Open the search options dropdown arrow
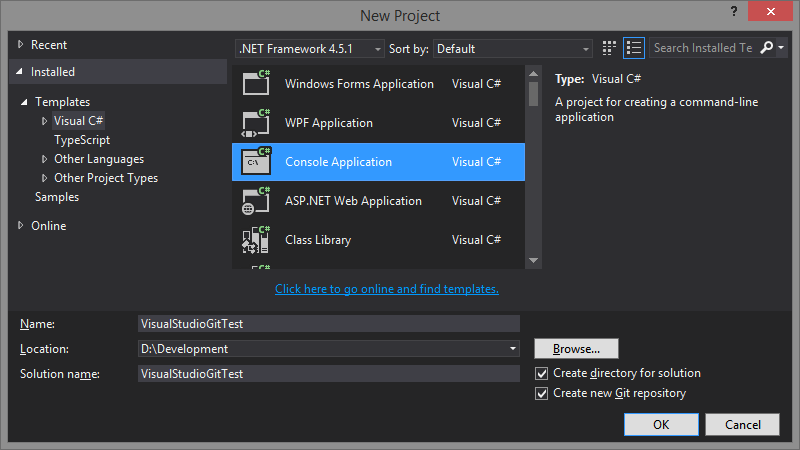The image size is (800, 450). point(781,47)
